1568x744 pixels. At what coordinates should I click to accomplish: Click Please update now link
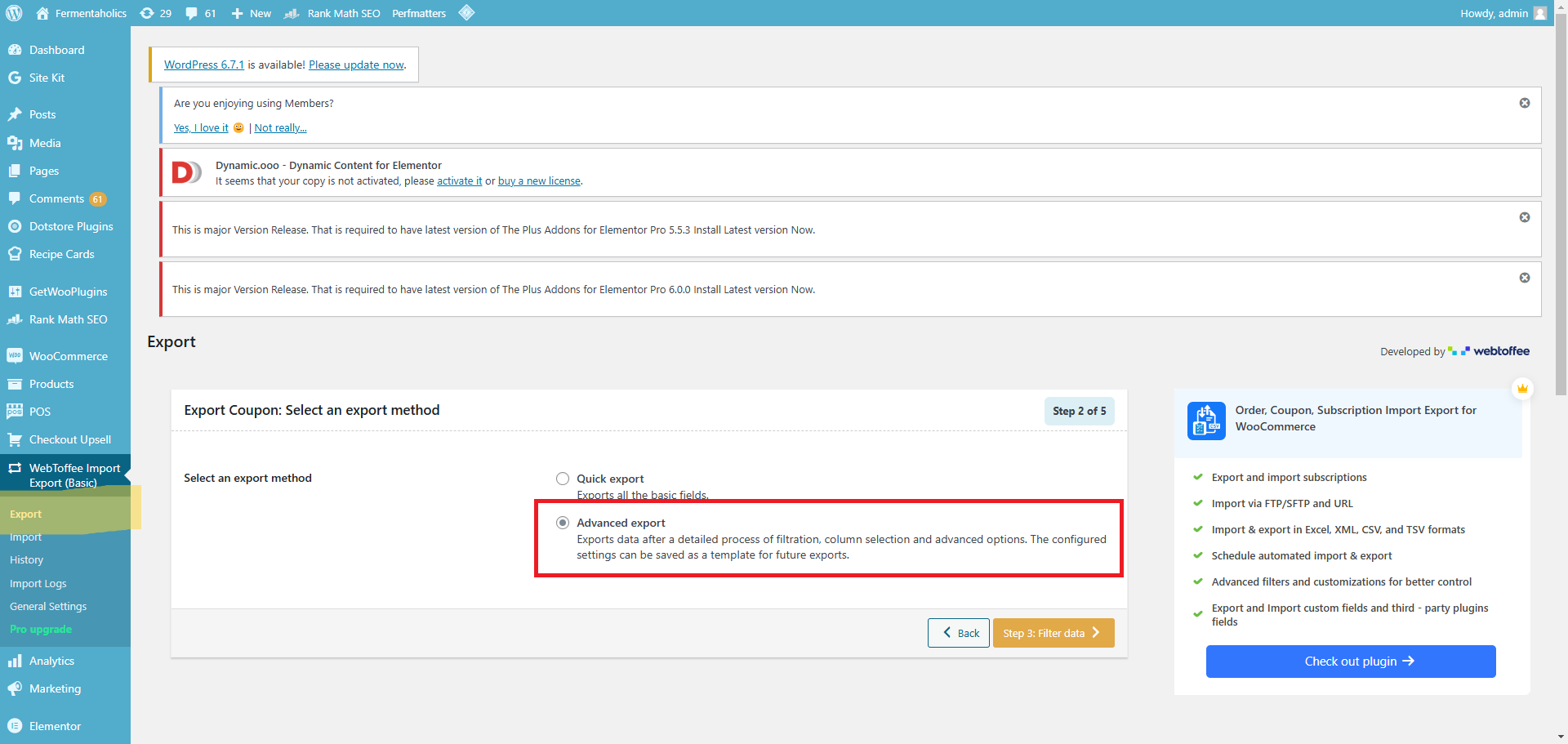(x=356, y=65)
